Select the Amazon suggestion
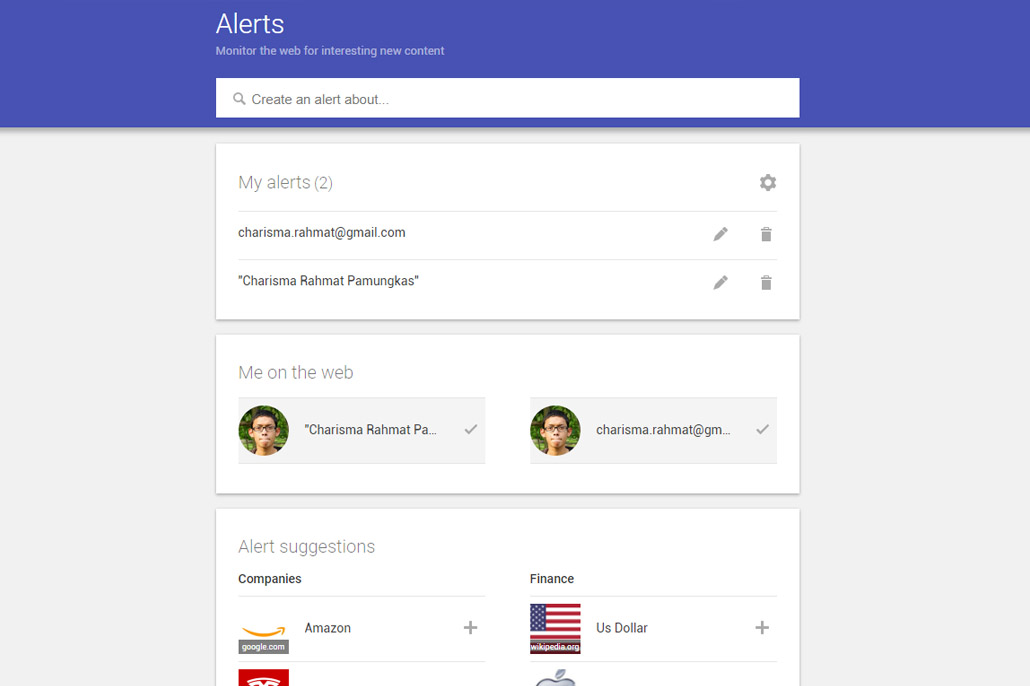The width and height of the screenshot is (1030, 686). coord(328,628)
